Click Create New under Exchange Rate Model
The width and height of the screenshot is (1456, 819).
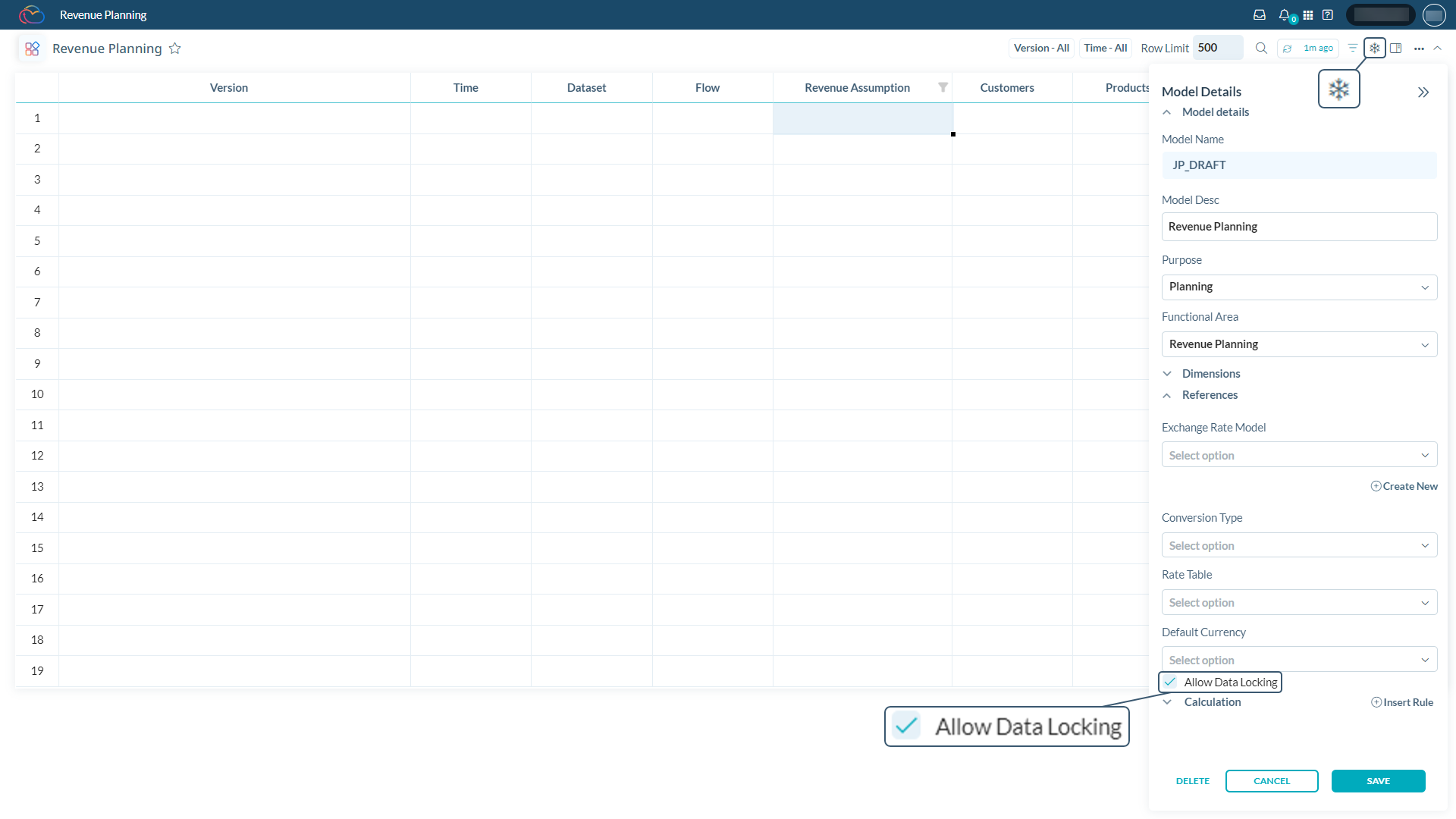(1404, 486)
